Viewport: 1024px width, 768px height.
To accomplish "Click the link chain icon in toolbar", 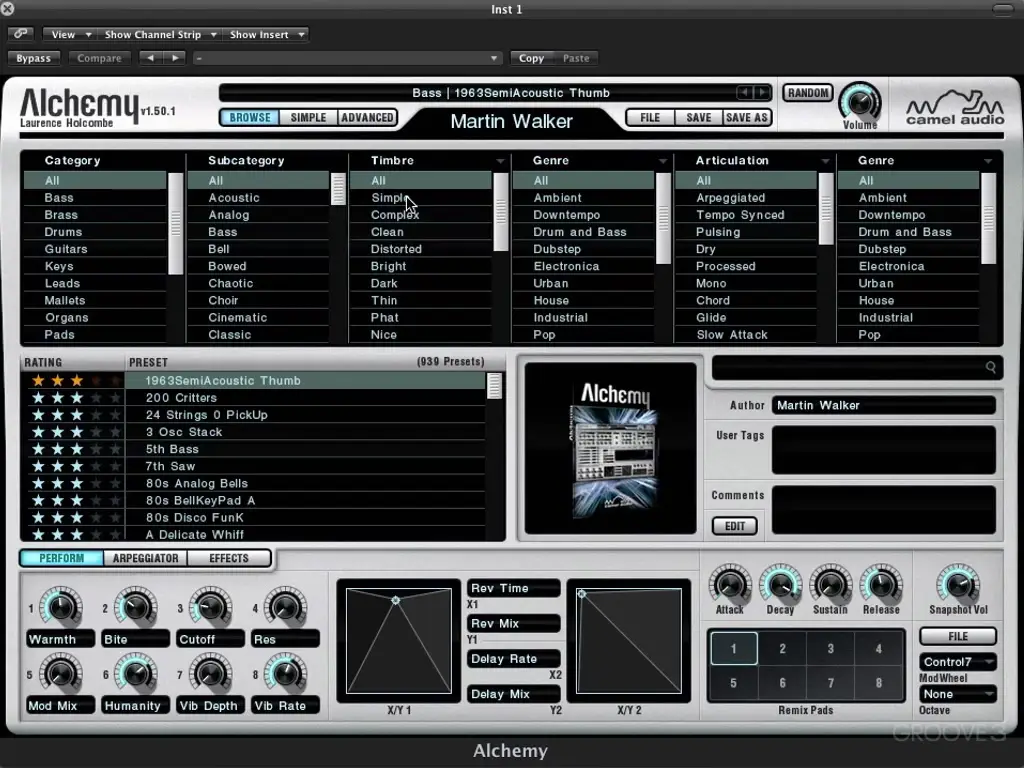I will (21, 34).
